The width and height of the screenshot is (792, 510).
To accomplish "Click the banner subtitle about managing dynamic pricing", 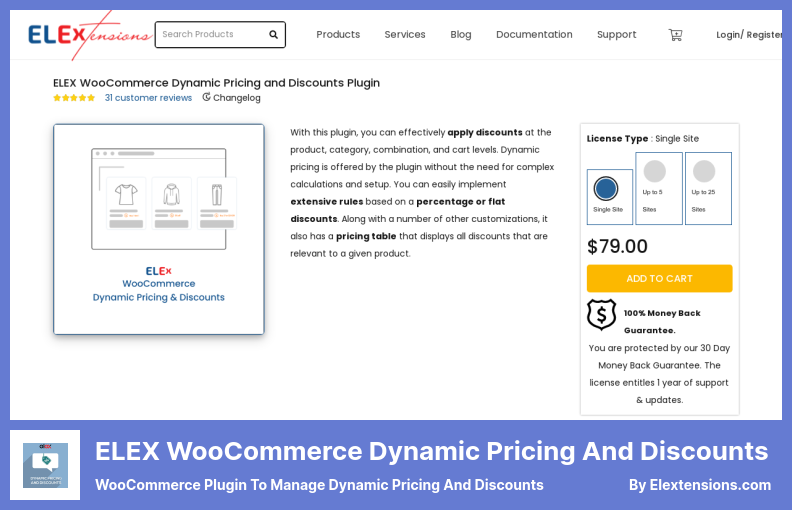I will (x=319, y=485).
